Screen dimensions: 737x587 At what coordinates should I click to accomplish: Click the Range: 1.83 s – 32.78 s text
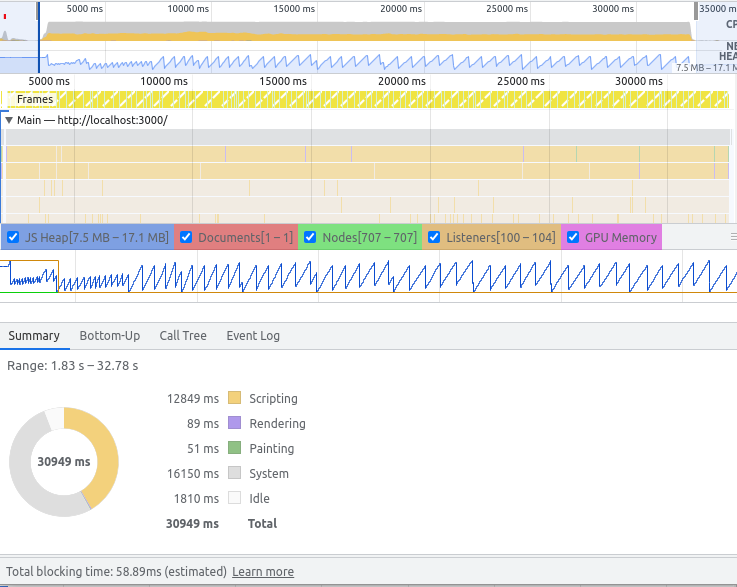pyautogui.click(x=72, y=366)
